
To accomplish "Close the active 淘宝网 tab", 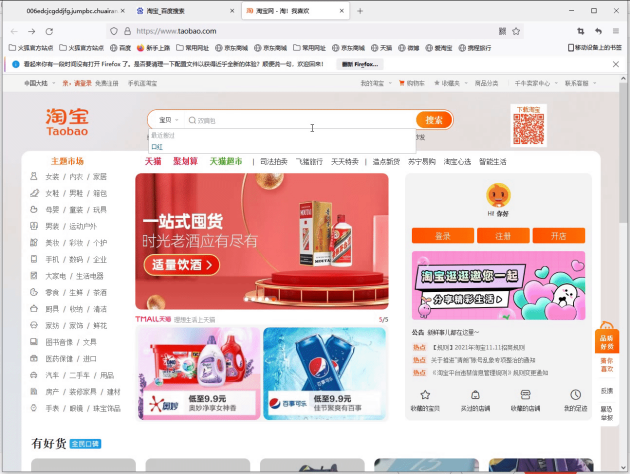I will (x=342, y=11).
